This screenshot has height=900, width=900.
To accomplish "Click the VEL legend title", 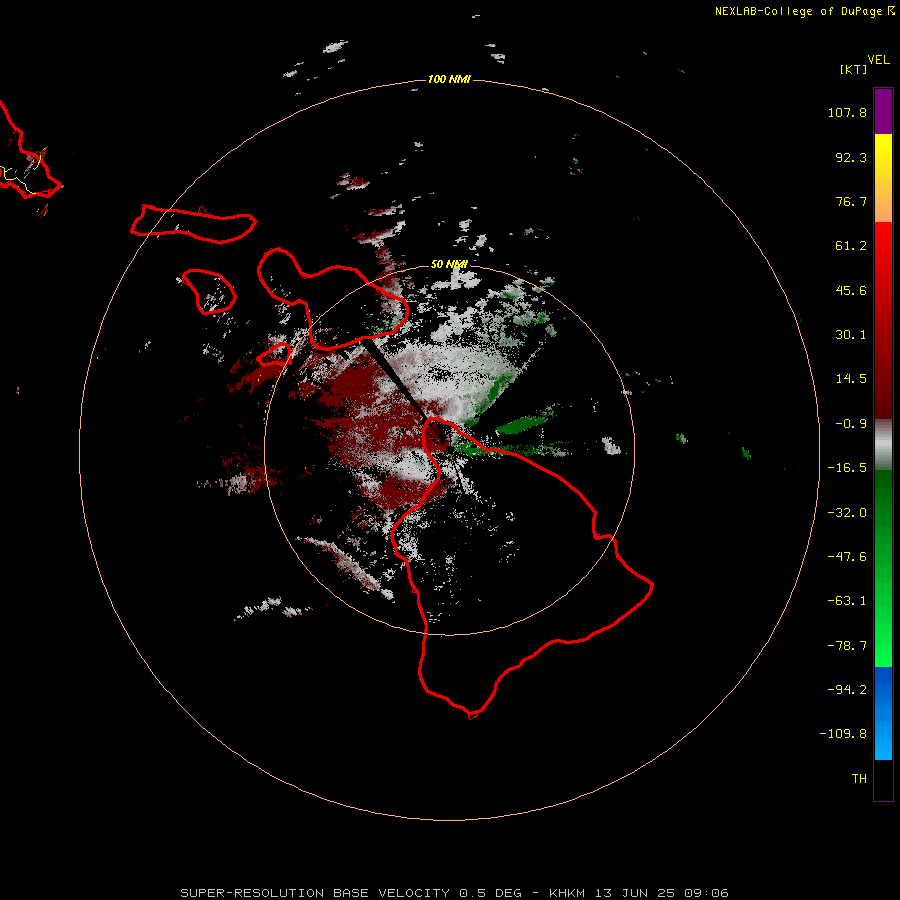I will click(x=878, y=60).
